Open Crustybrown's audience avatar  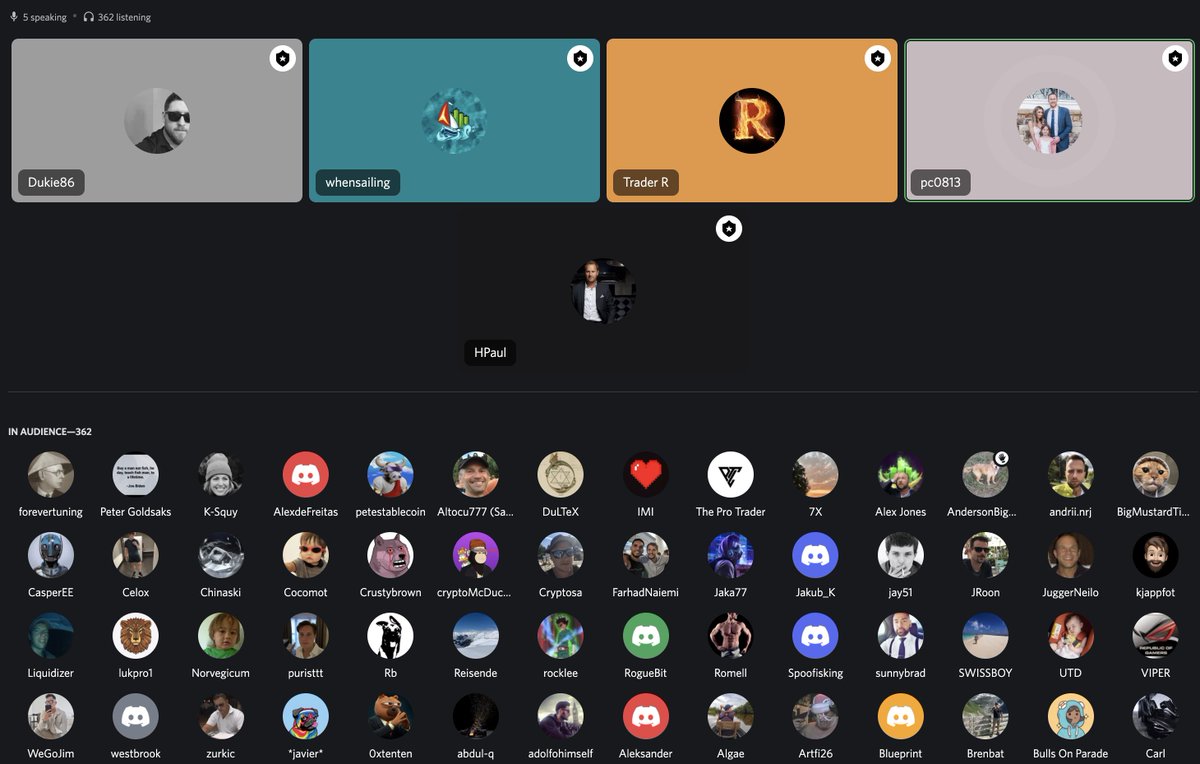[x=391, y=555]
